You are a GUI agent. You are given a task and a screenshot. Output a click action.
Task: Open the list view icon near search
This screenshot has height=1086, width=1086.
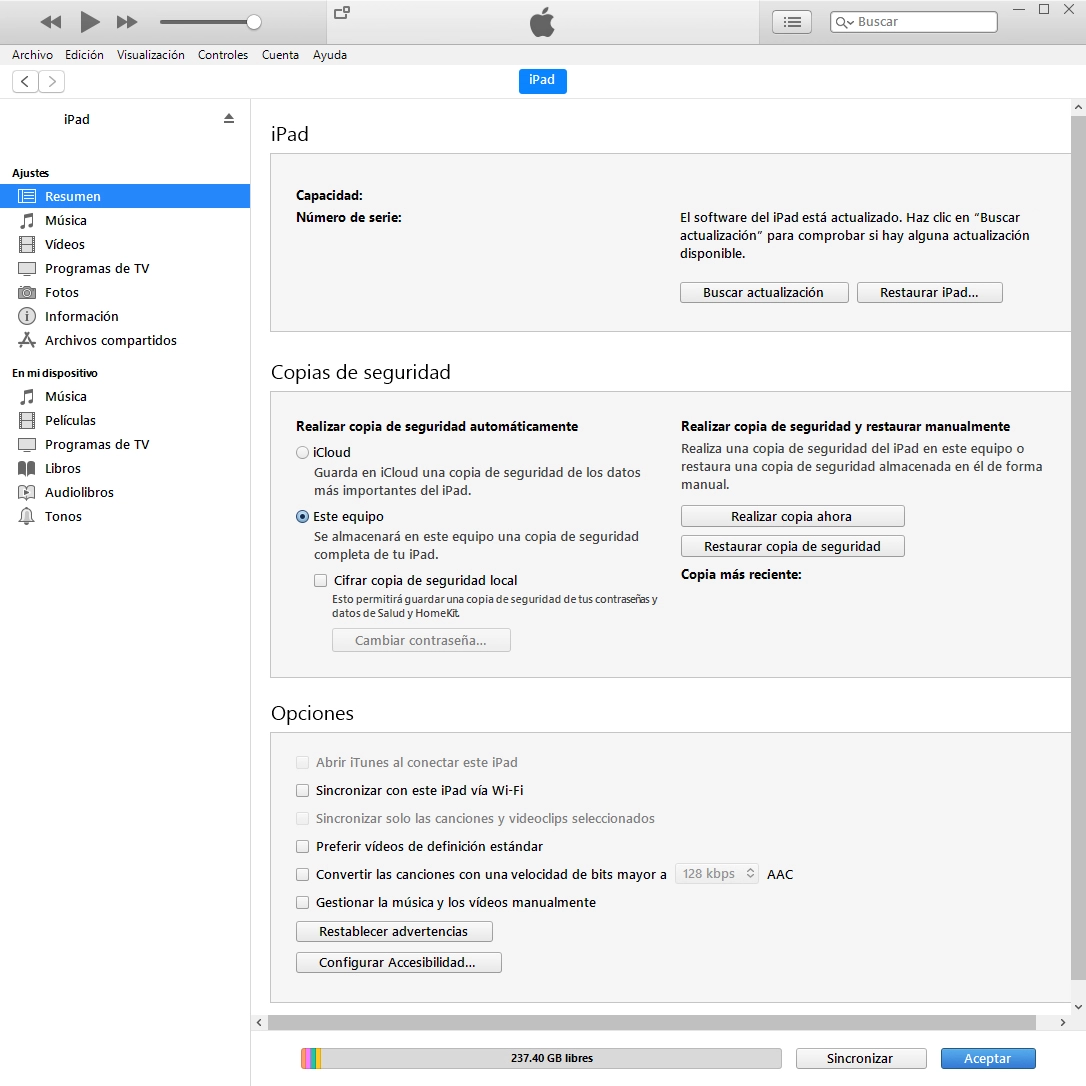pyautogui.click(x=792, y=22)
